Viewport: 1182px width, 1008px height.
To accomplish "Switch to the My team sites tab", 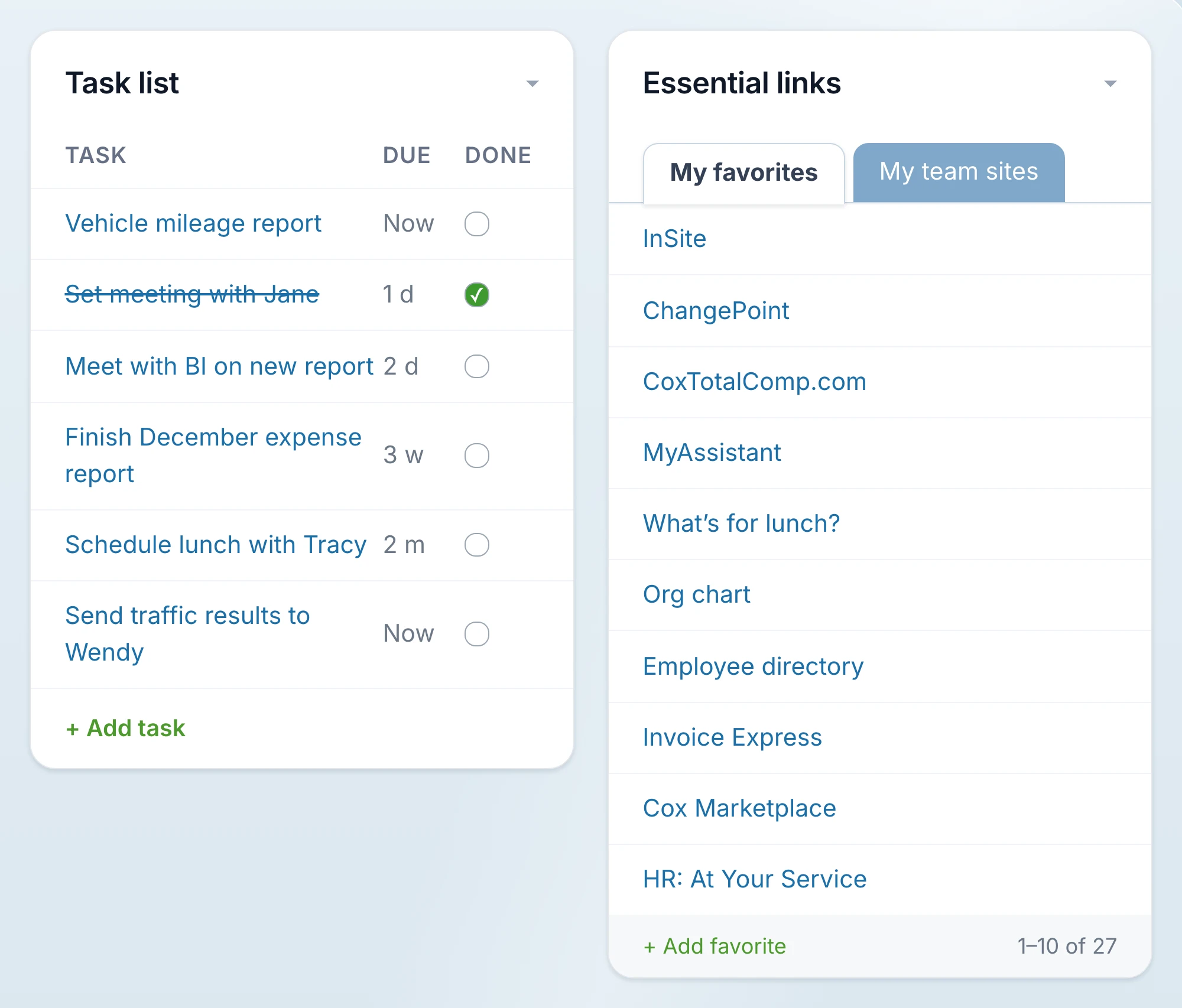I will coord(959,172).
